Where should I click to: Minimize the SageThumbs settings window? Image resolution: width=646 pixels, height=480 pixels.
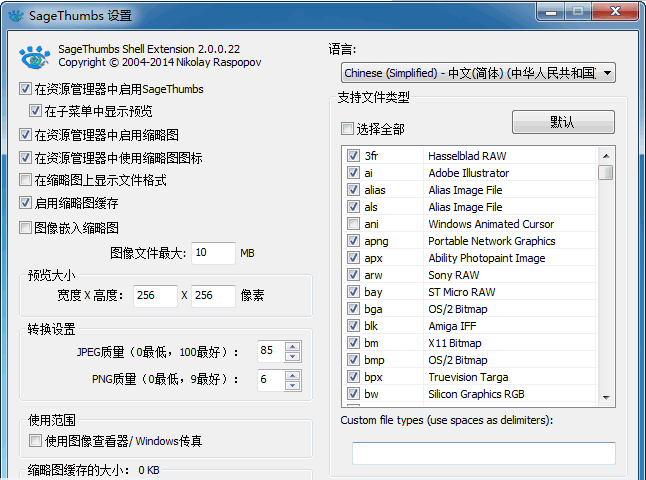click(x=550, y=12)
